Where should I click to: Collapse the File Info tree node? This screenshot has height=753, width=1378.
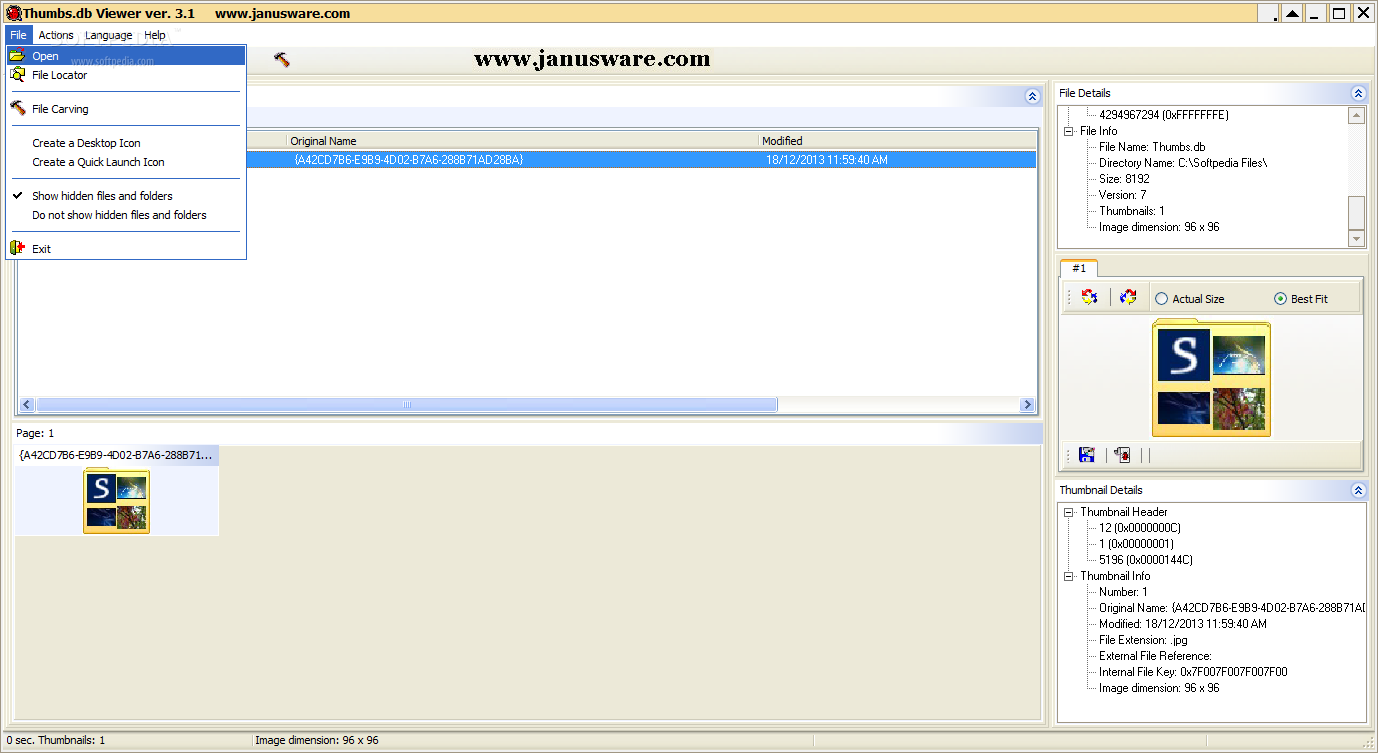point(1069,131)
